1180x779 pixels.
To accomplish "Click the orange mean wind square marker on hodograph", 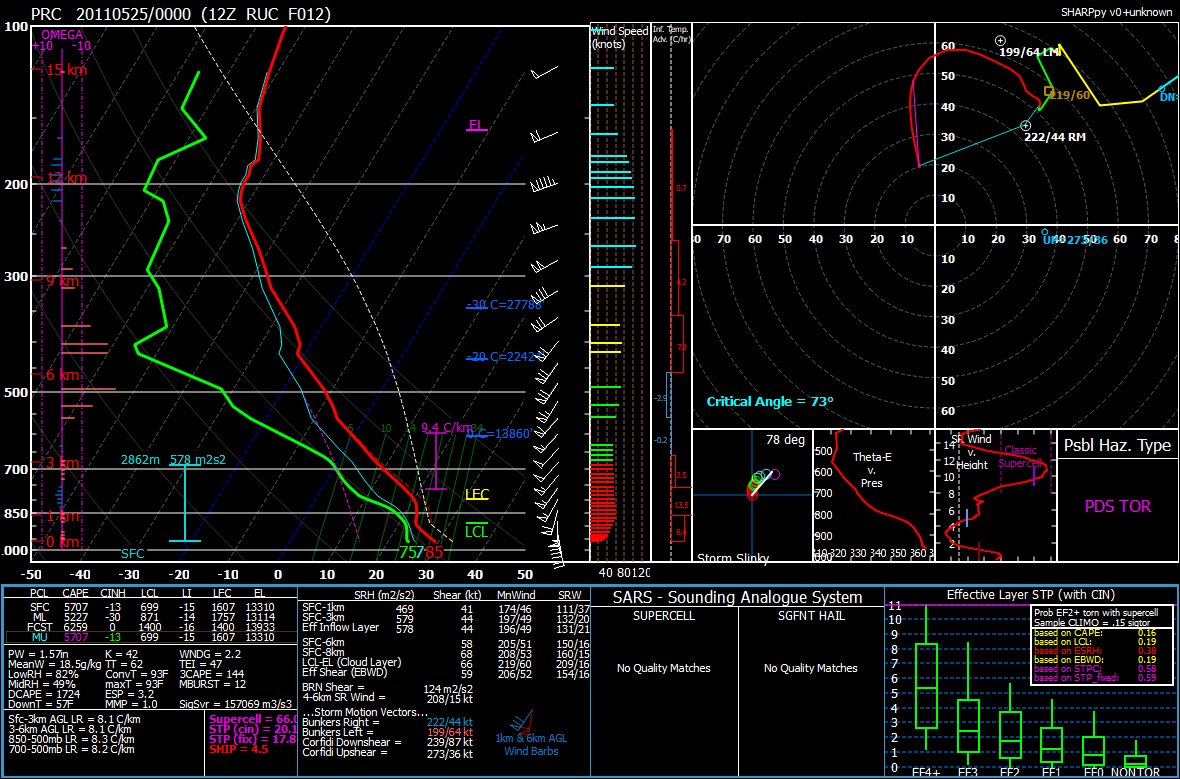I will pyautogui.click(x=1048, y=91).
